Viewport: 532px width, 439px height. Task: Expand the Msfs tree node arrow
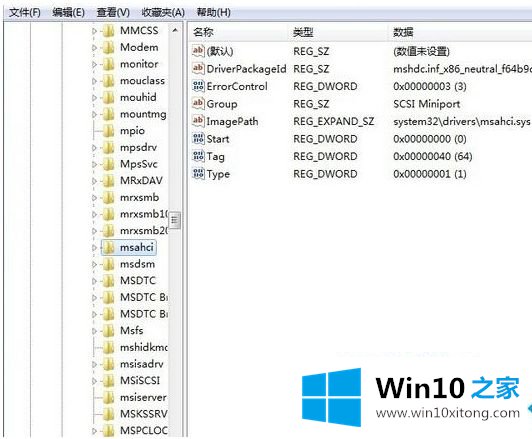94,331
